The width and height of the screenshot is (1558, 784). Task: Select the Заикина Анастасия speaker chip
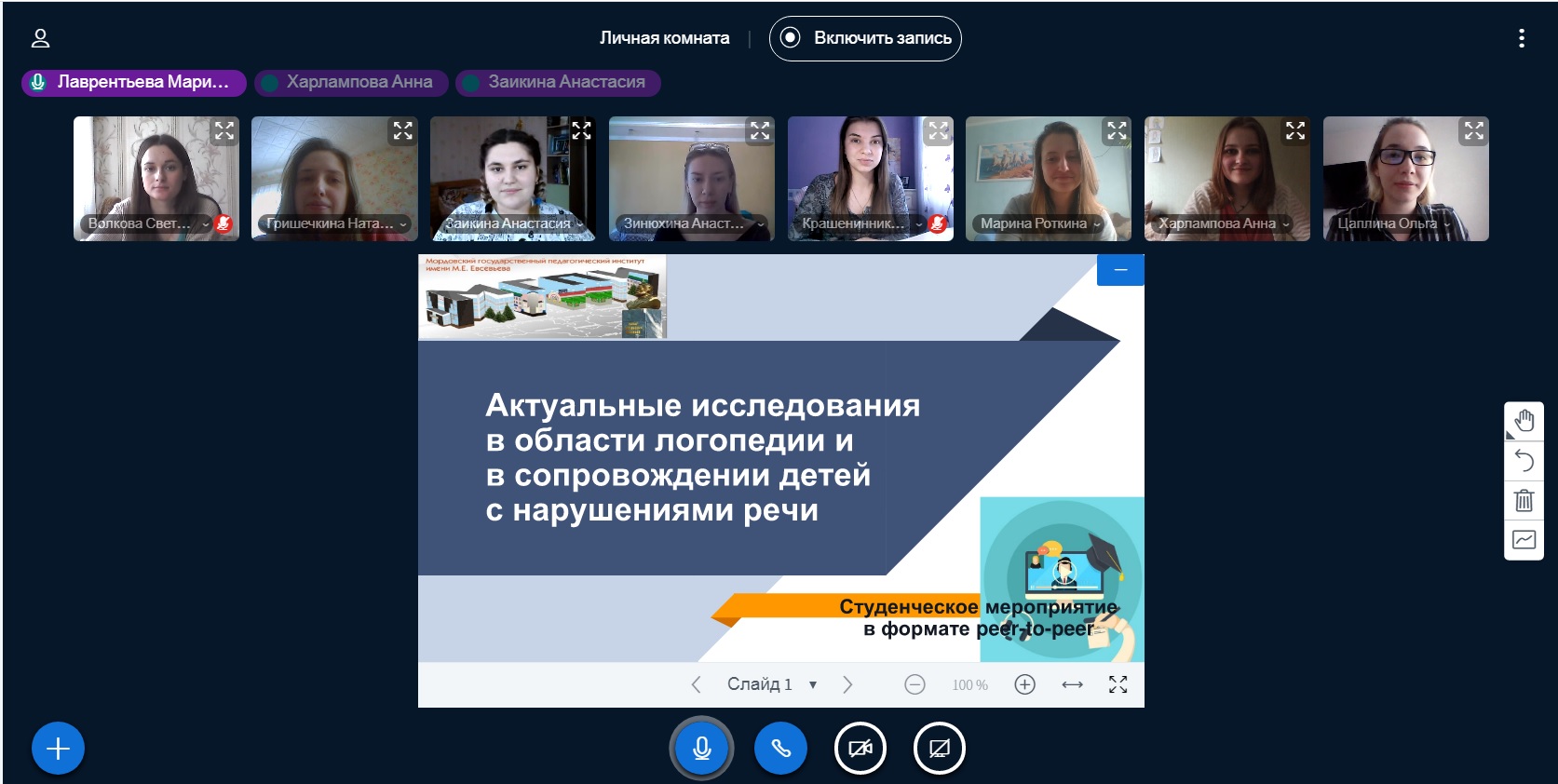point(558,82)
